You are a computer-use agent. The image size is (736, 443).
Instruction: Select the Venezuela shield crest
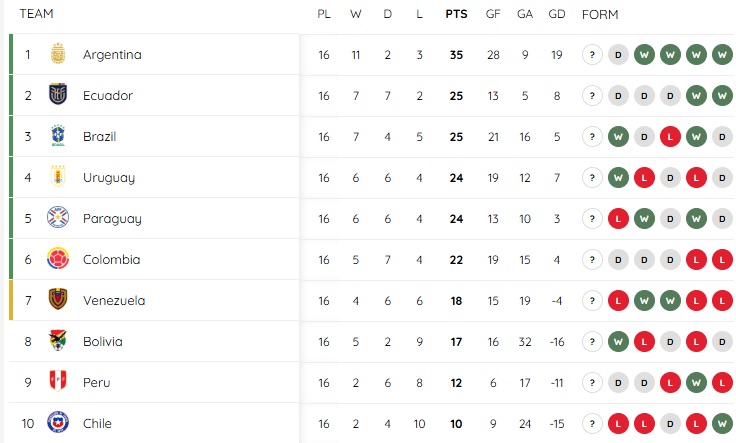[58, 299]
